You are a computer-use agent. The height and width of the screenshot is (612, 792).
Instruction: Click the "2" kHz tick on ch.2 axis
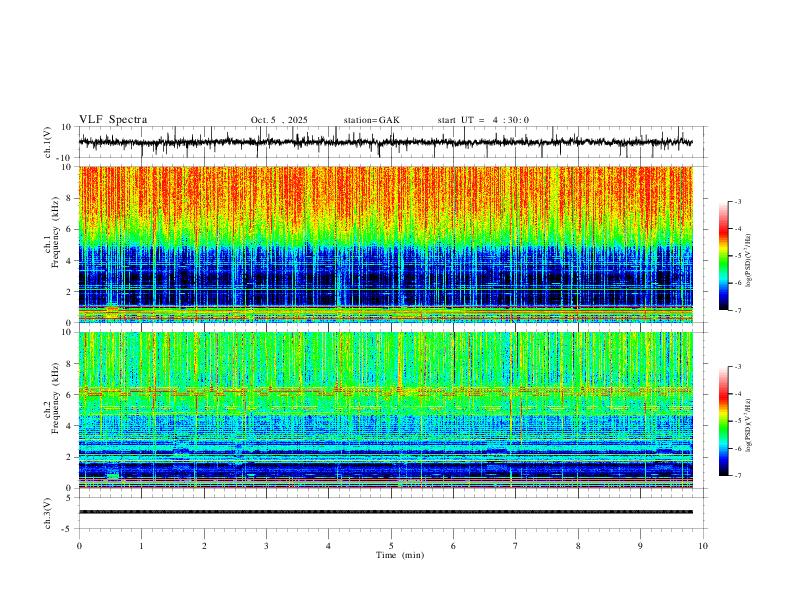click(x=70, y=457)
